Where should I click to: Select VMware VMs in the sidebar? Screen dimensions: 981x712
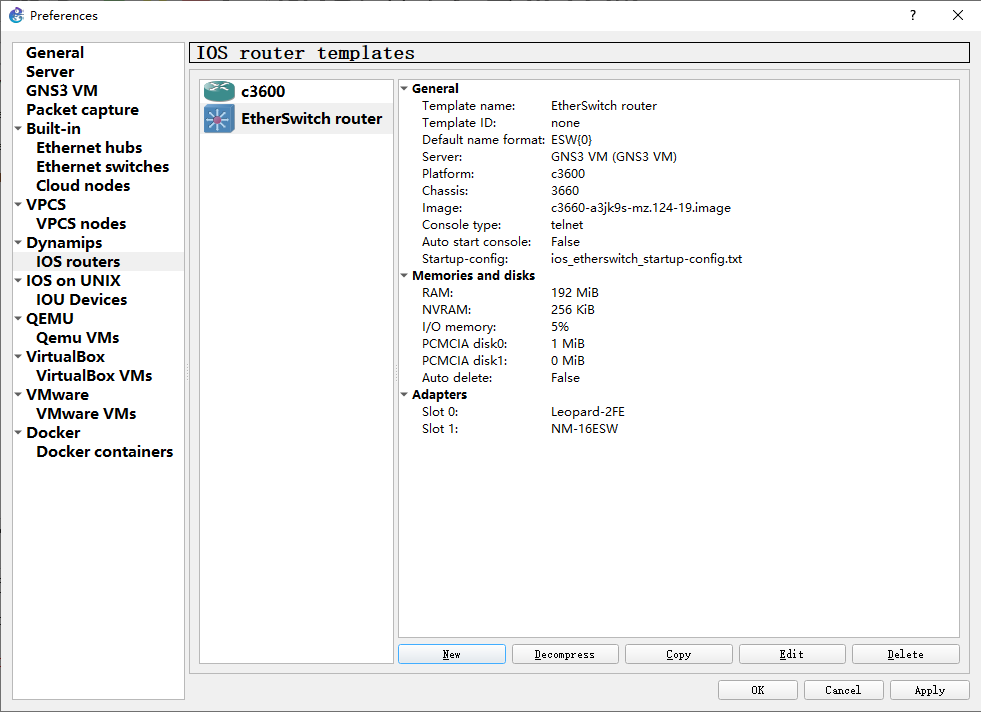point(86,414)
